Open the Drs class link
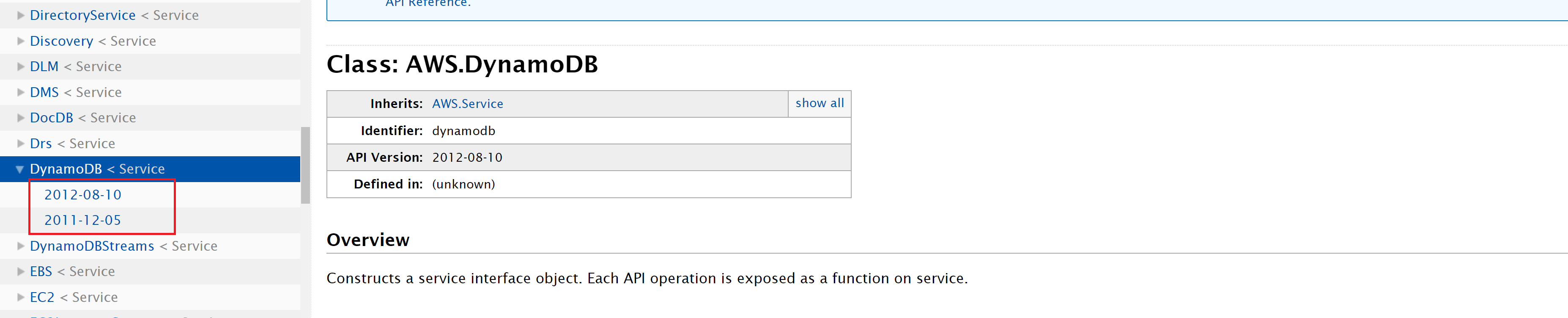 [41, 143]
